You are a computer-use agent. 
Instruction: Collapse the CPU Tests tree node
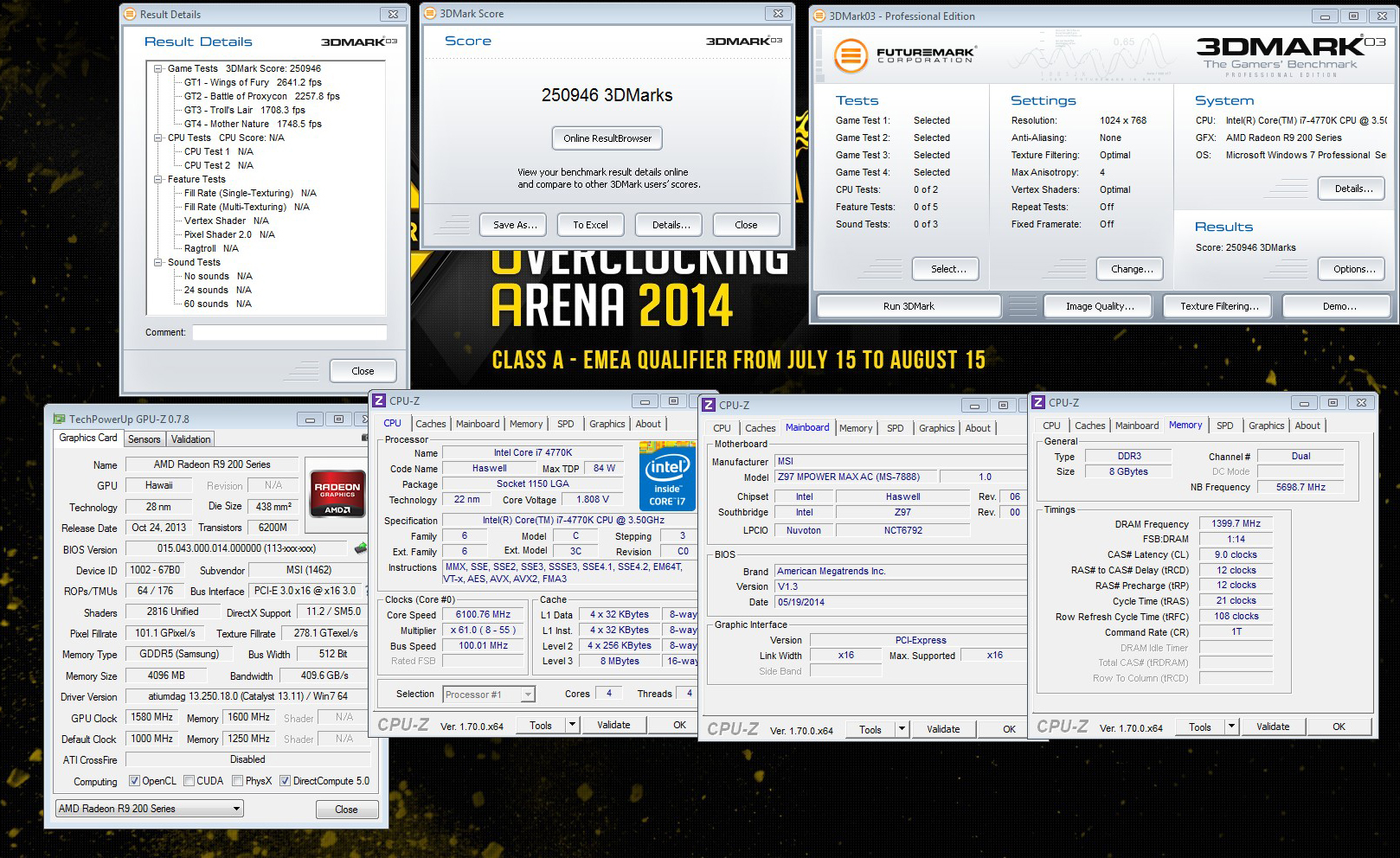[158, 138]
